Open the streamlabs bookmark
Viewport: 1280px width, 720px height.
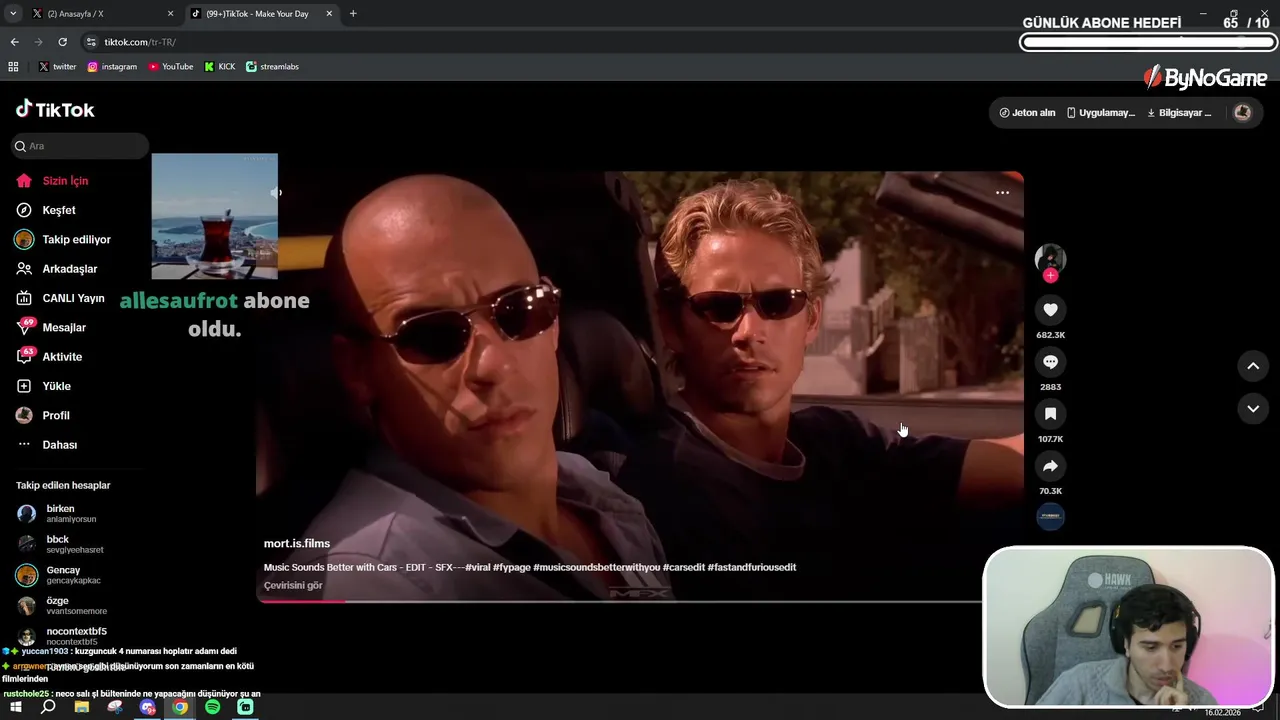[272, 67]
